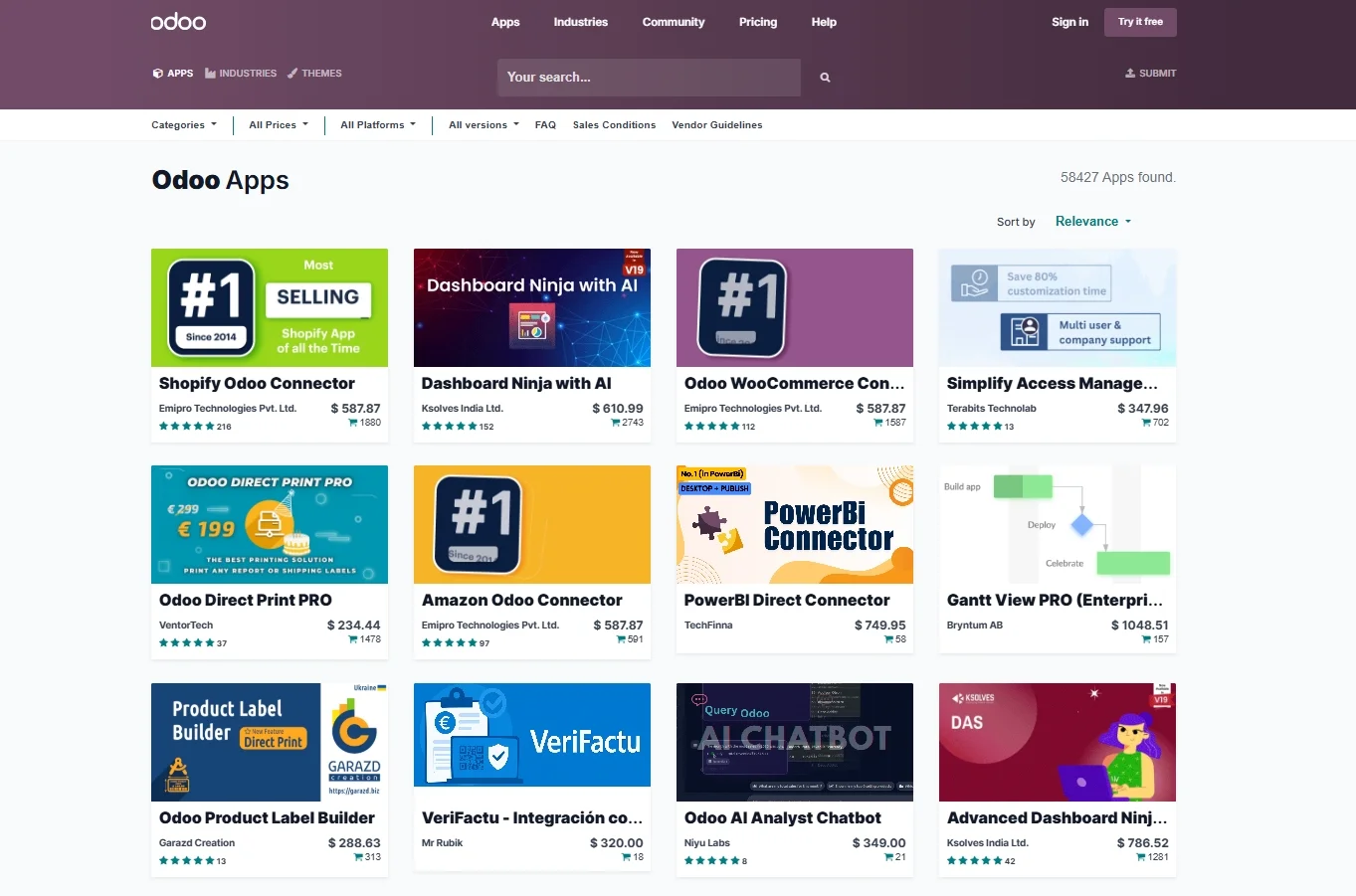Open the All Prices filter dropdown
This screenshot has width=1356, height=896.
[279, 125]
